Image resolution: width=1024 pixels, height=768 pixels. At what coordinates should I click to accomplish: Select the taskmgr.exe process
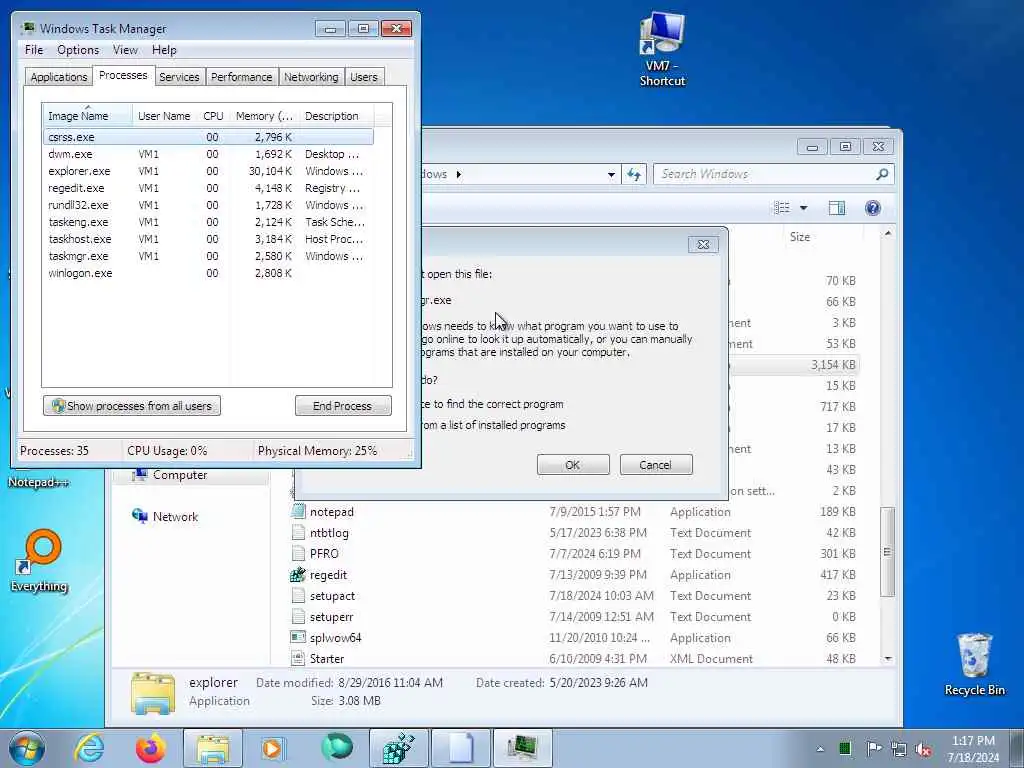click(x=209, y=256)
